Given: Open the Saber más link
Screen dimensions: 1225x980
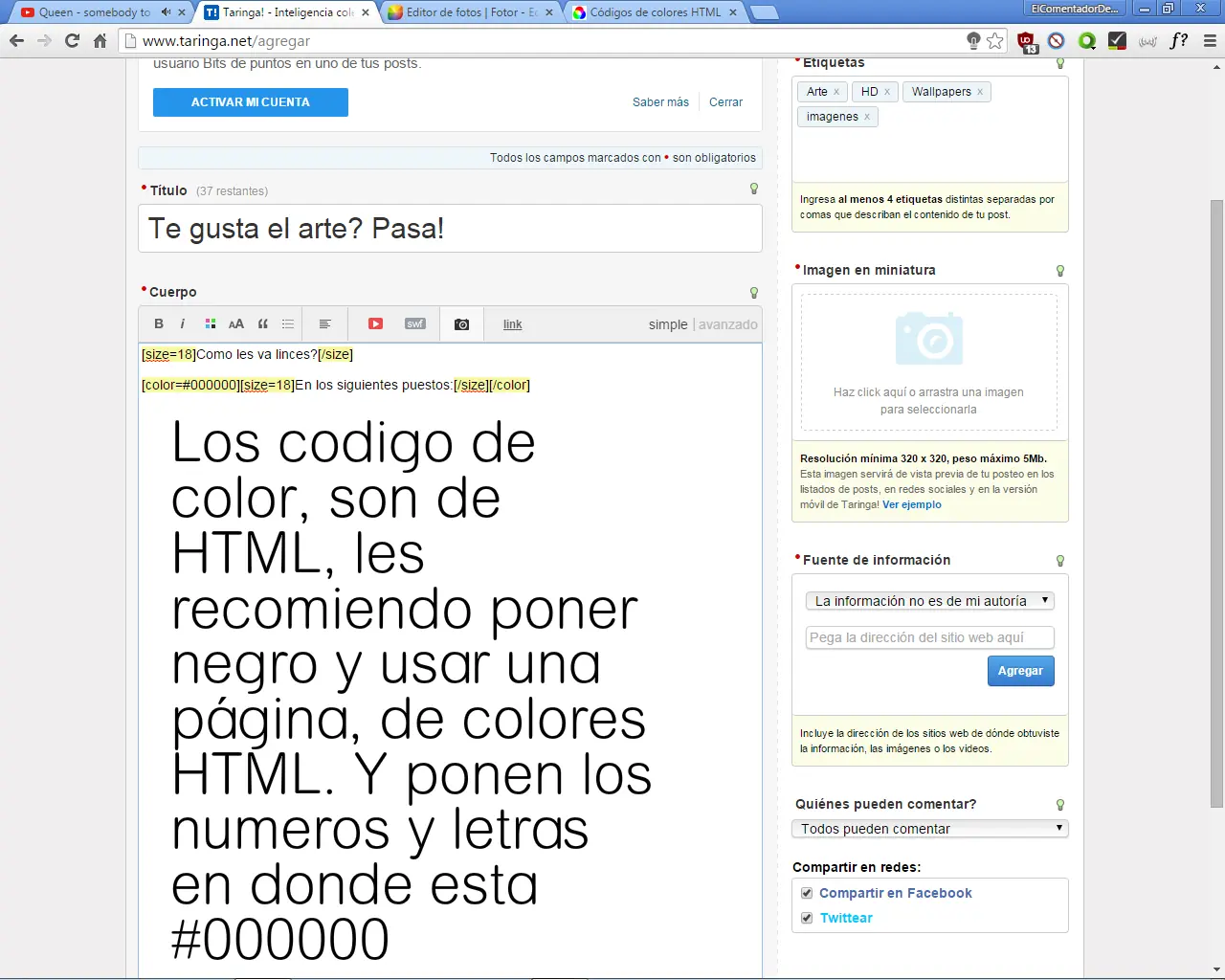Looking at the screenshot, I should [660, 102].
